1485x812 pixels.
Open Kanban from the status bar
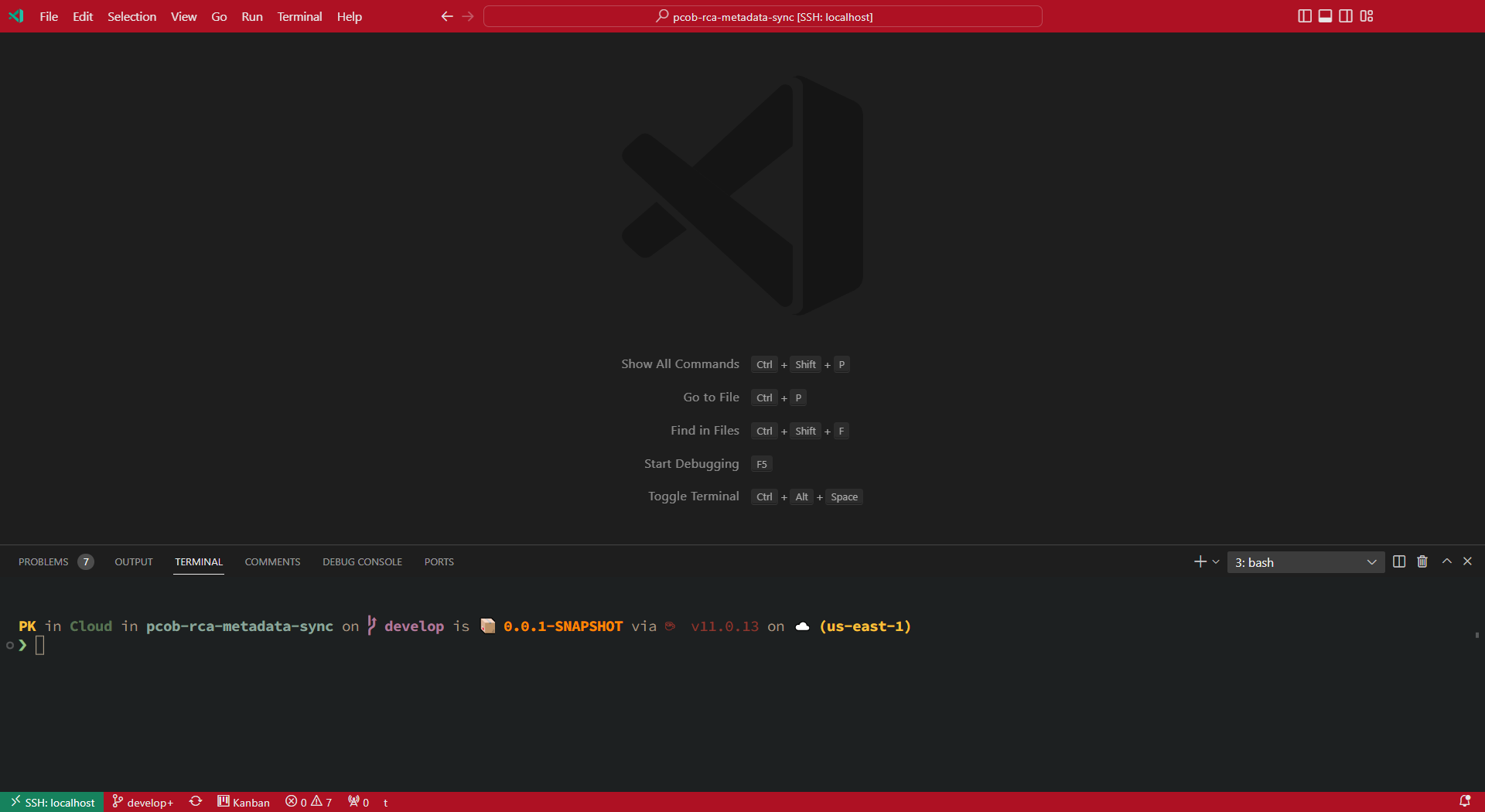click(x=244, y=802)
